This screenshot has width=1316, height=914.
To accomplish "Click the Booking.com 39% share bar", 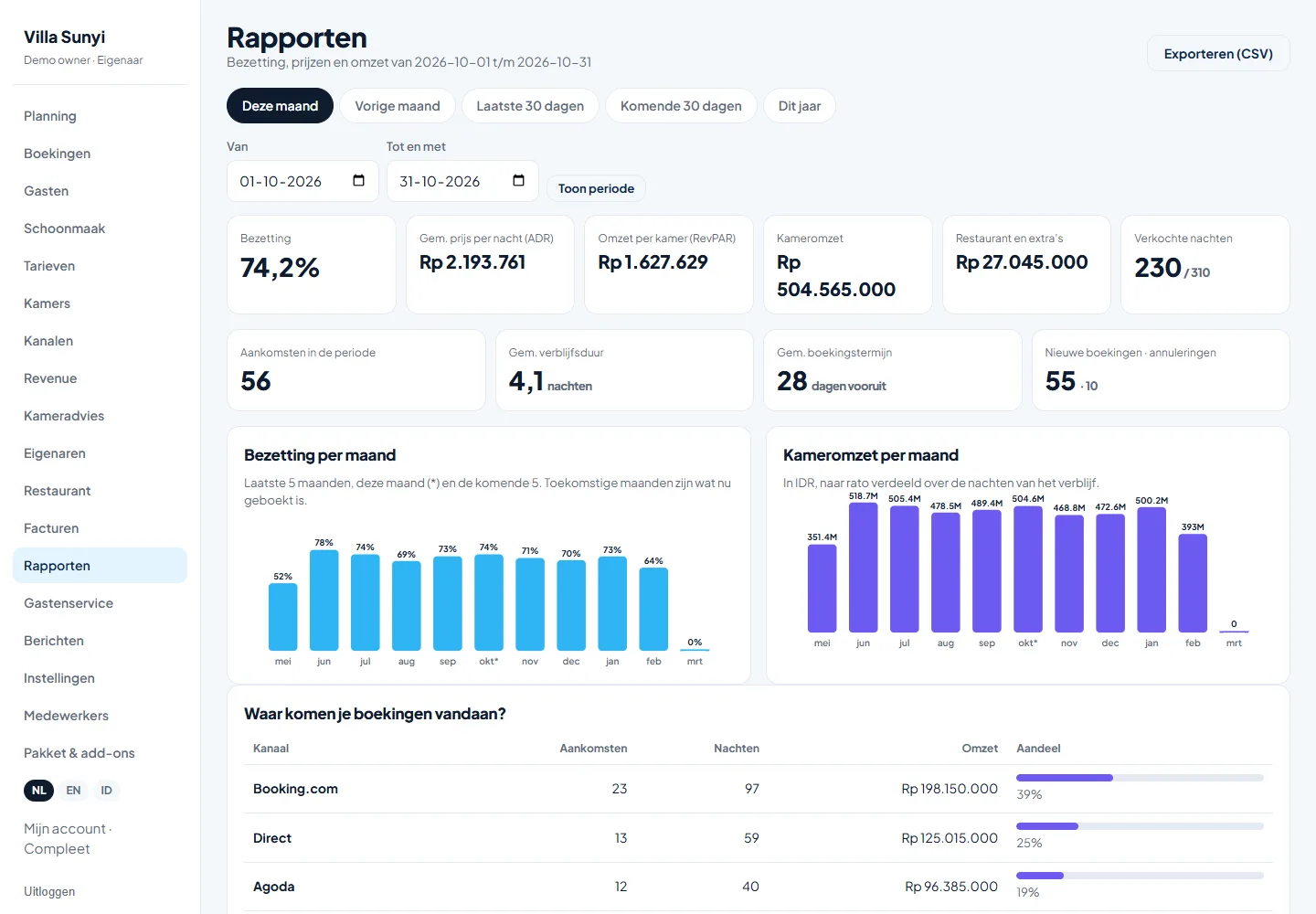I will coord(1140,778).
